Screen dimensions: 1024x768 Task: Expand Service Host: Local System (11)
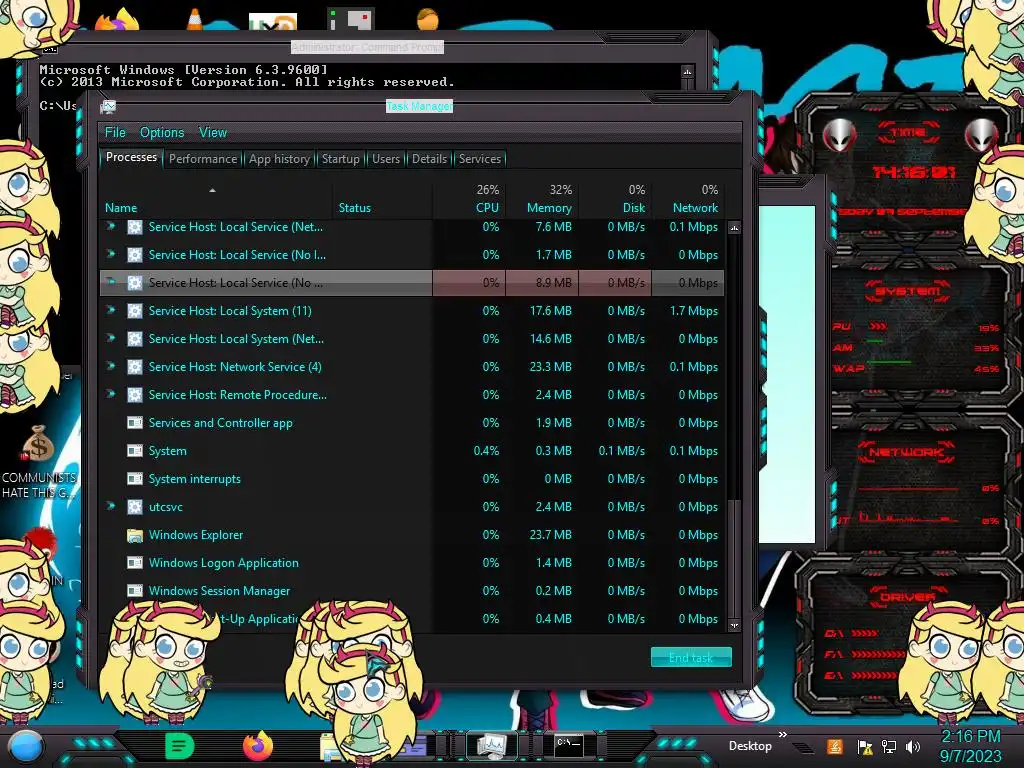coord(111,310)
